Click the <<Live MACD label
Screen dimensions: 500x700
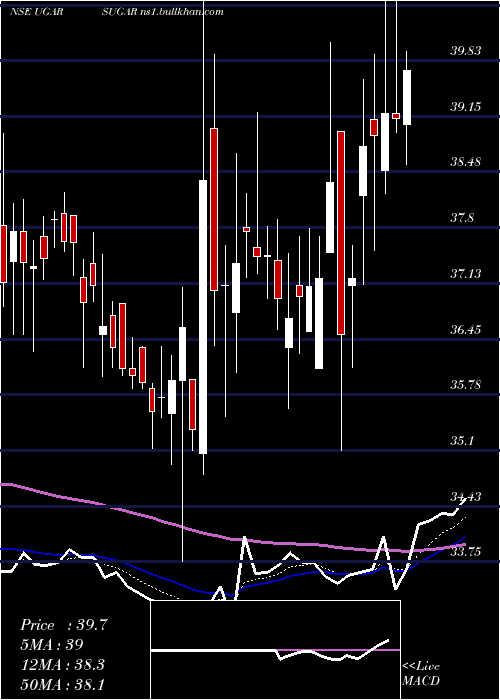pyautogui.click(x=421, y=674)
